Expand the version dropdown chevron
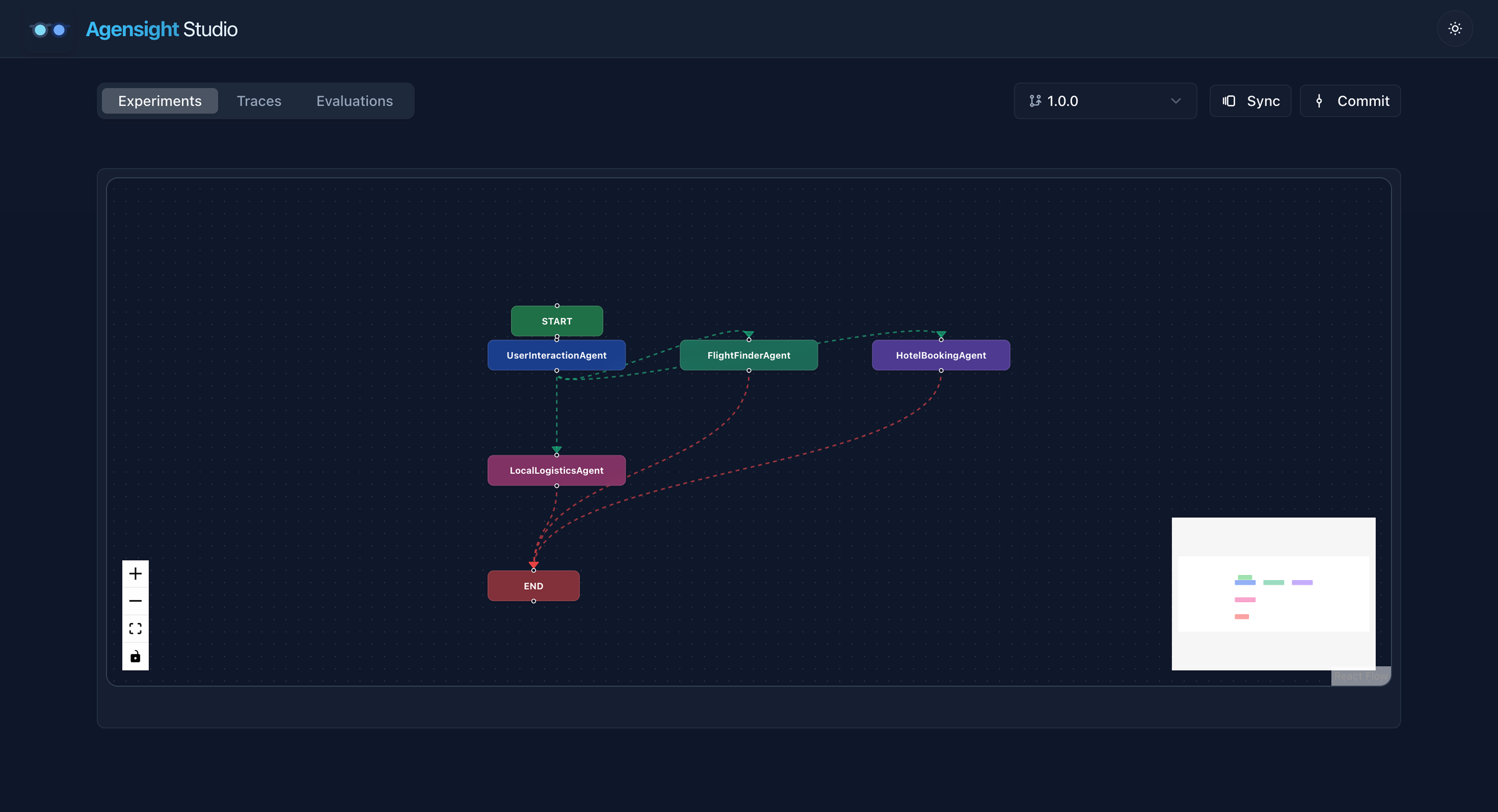This screenshot has height=812, width=1498. 1175,101
